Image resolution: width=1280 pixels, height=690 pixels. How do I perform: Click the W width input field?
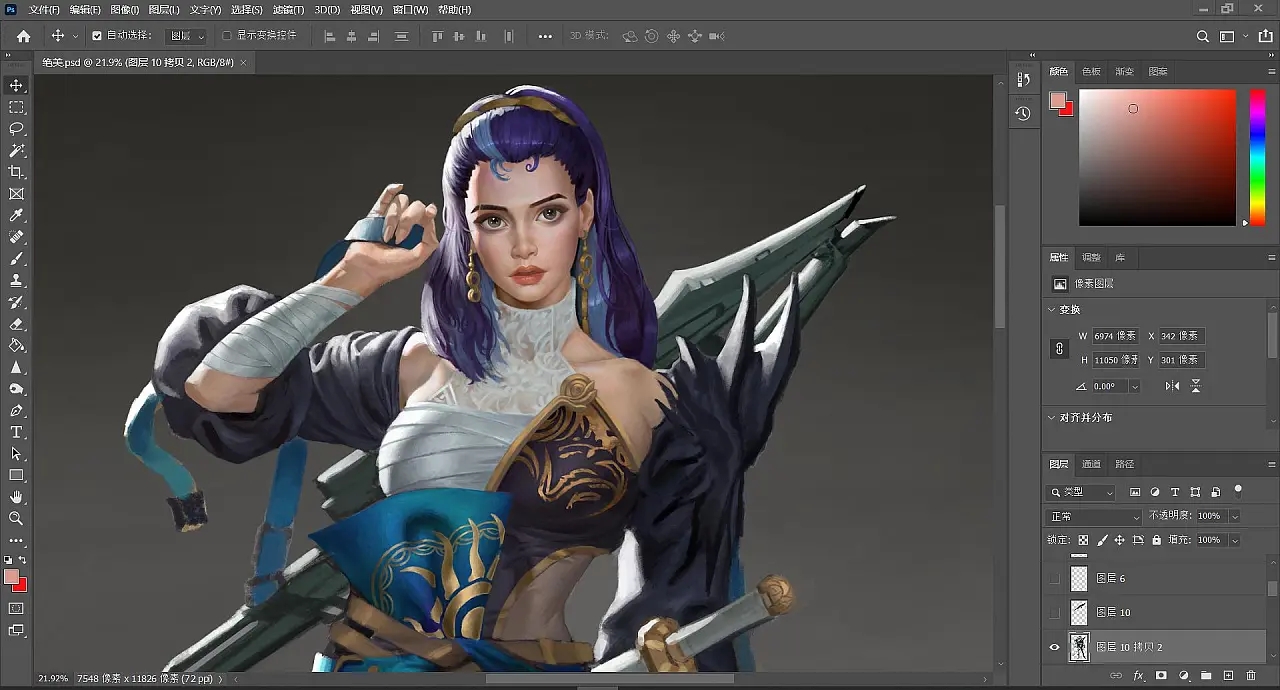click(x=1116, y=336)
